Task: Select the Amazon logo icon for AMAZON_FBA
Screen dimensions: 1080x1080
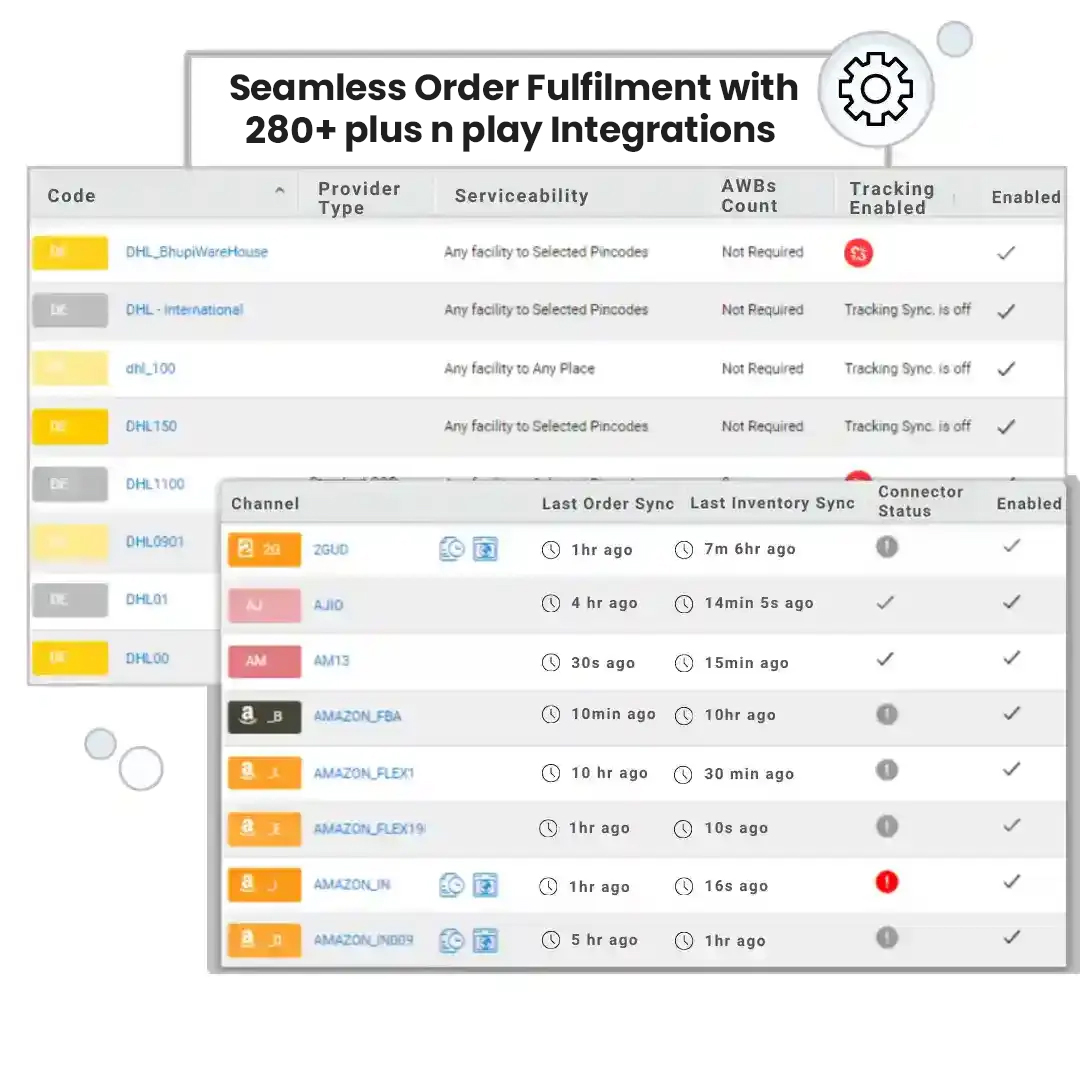Action: [264, 716]
